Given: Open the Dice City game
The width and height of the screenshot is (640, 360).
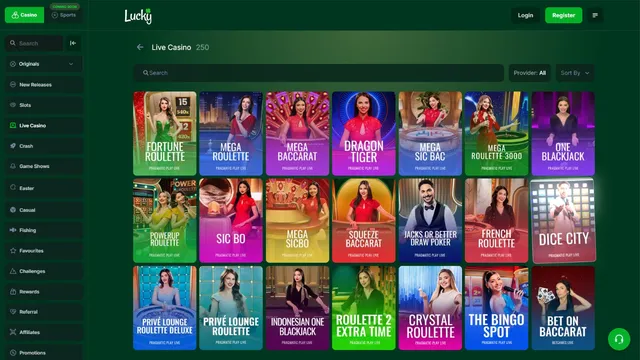Looking at the screenshot, I should coord(563,220).
